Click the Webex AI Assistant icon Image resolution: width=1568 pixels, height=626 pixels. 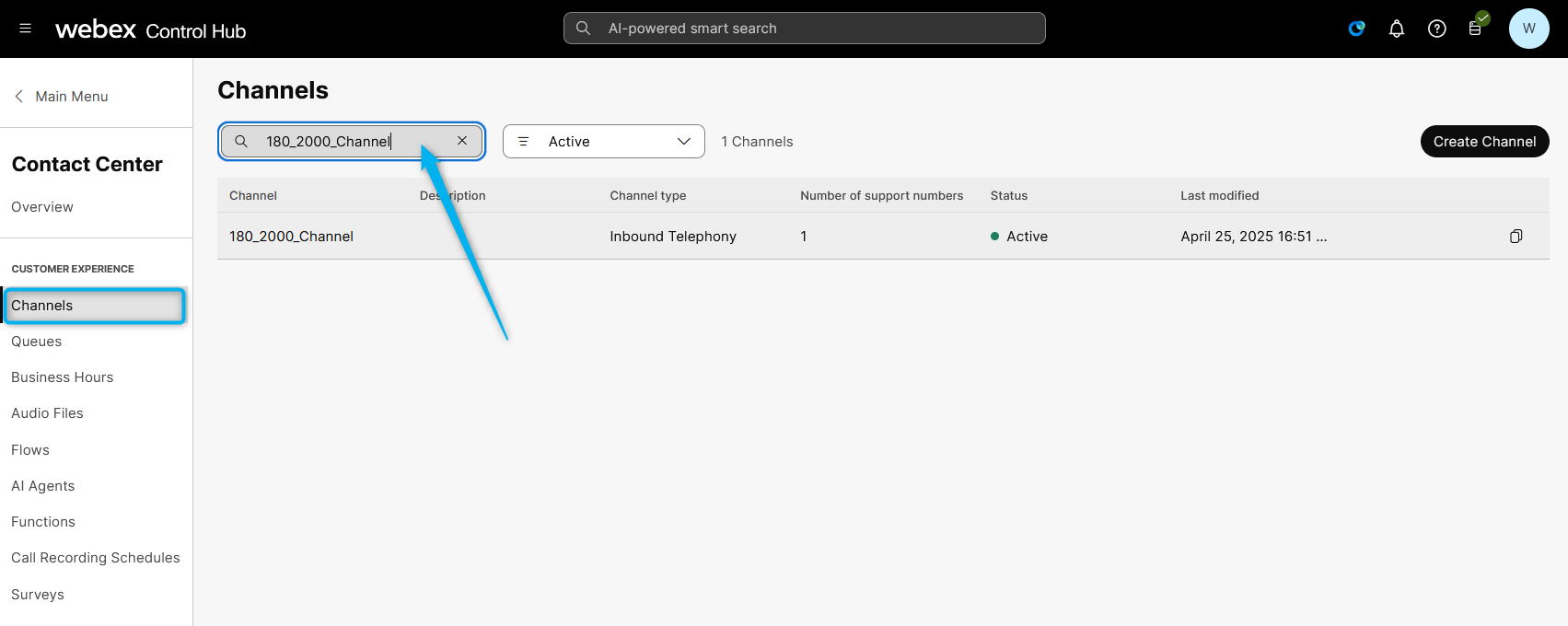point(1356,29)
